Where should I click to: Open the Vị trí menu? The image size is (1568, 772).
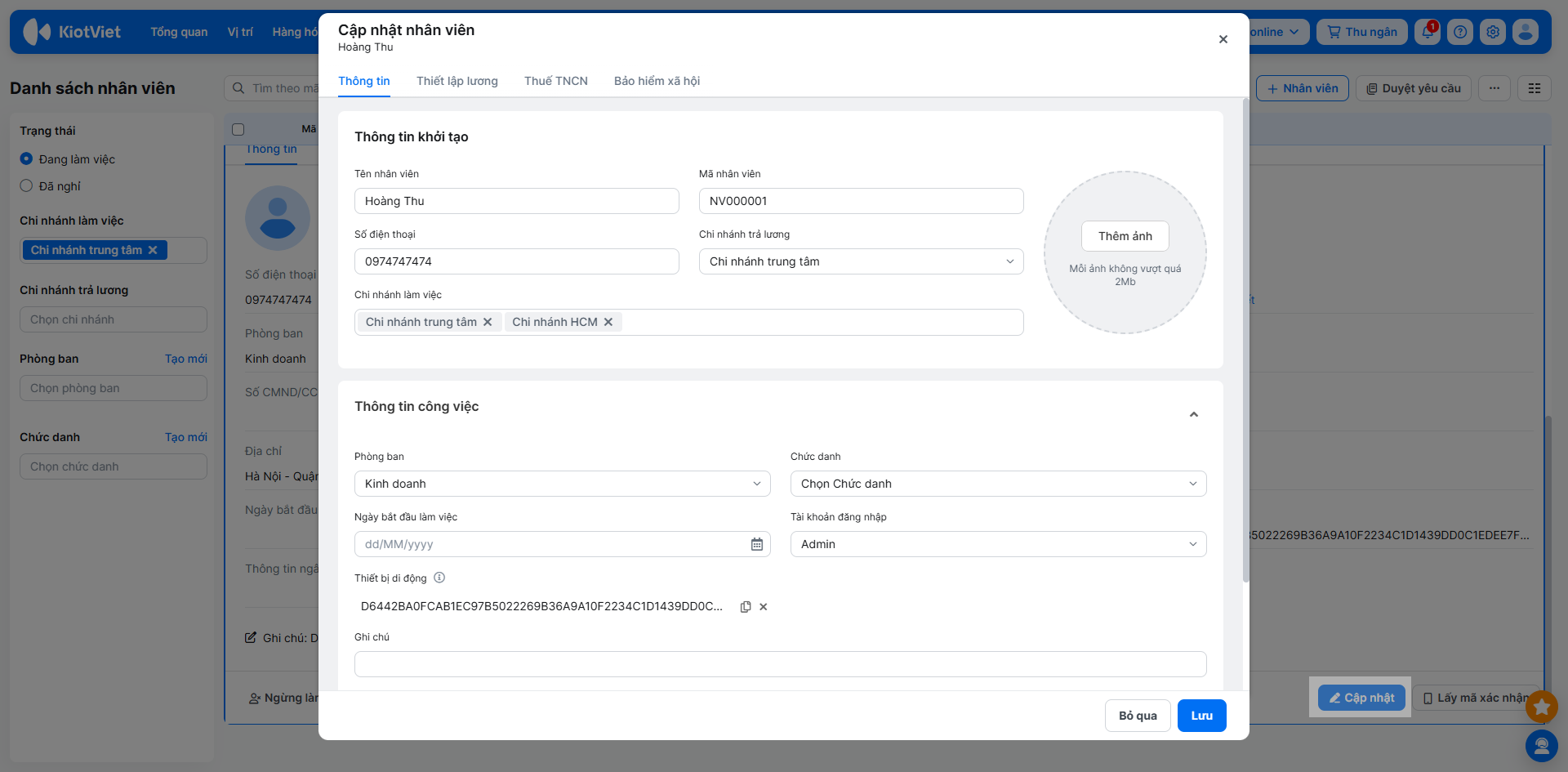pos(240,32)
